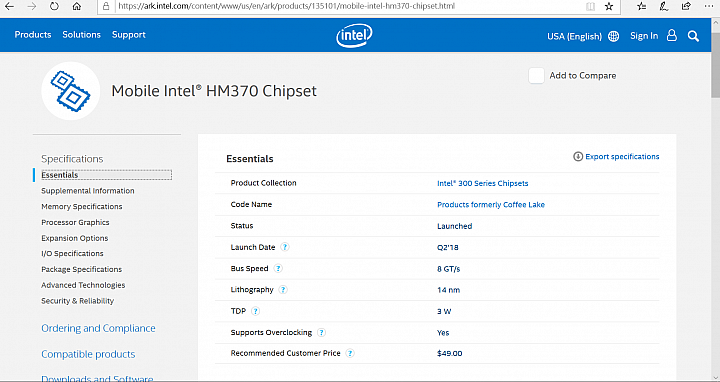Screen dimensions: 720x382
Task: Jump to Processor Graphics section
Action: pos(75,222)
